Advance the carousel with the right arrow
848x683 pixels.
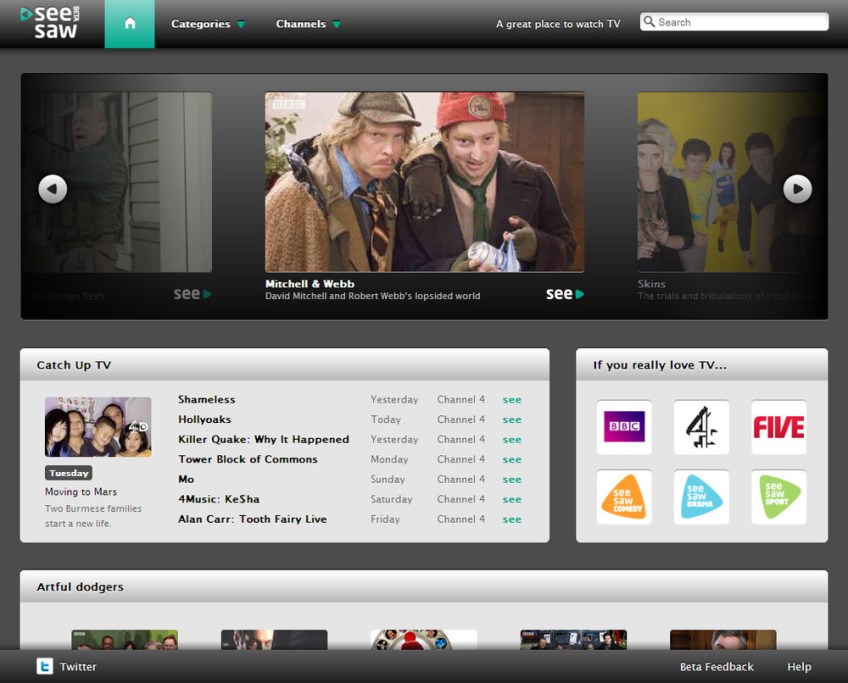(797, 188)
